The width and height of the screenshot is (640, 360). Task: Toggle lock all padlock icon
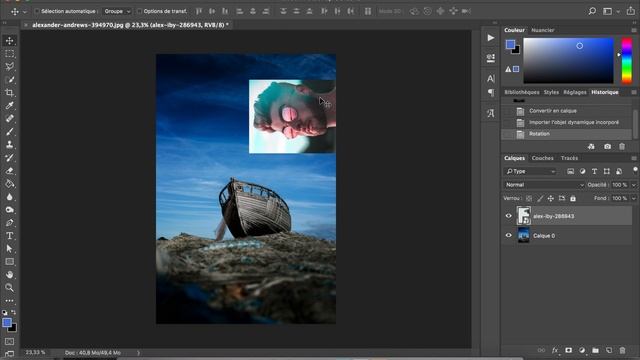pyautogui.click(x=573, y=198)
